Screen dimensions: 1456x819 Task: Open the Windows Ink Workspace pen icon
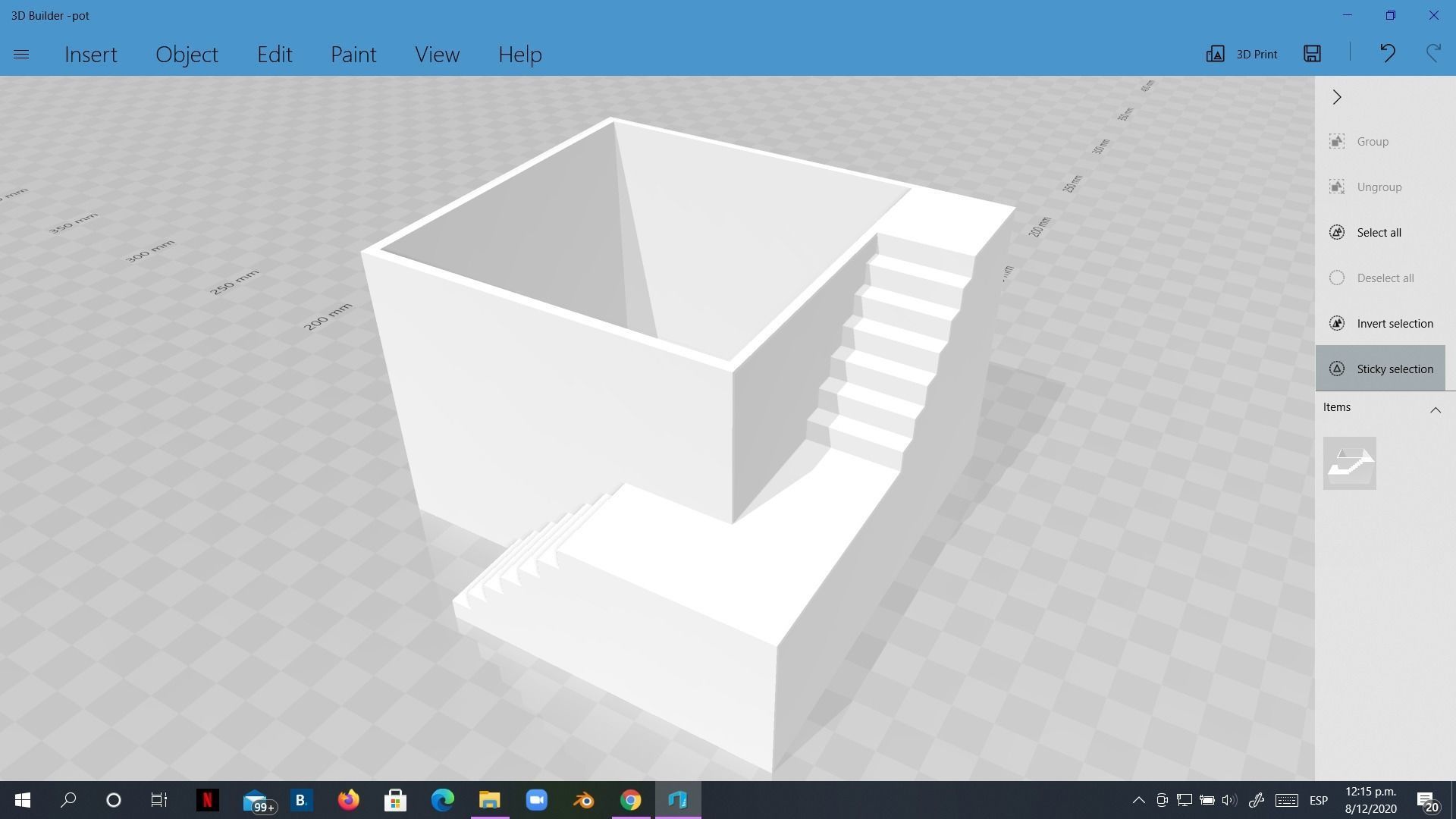tap(1256, 800)
